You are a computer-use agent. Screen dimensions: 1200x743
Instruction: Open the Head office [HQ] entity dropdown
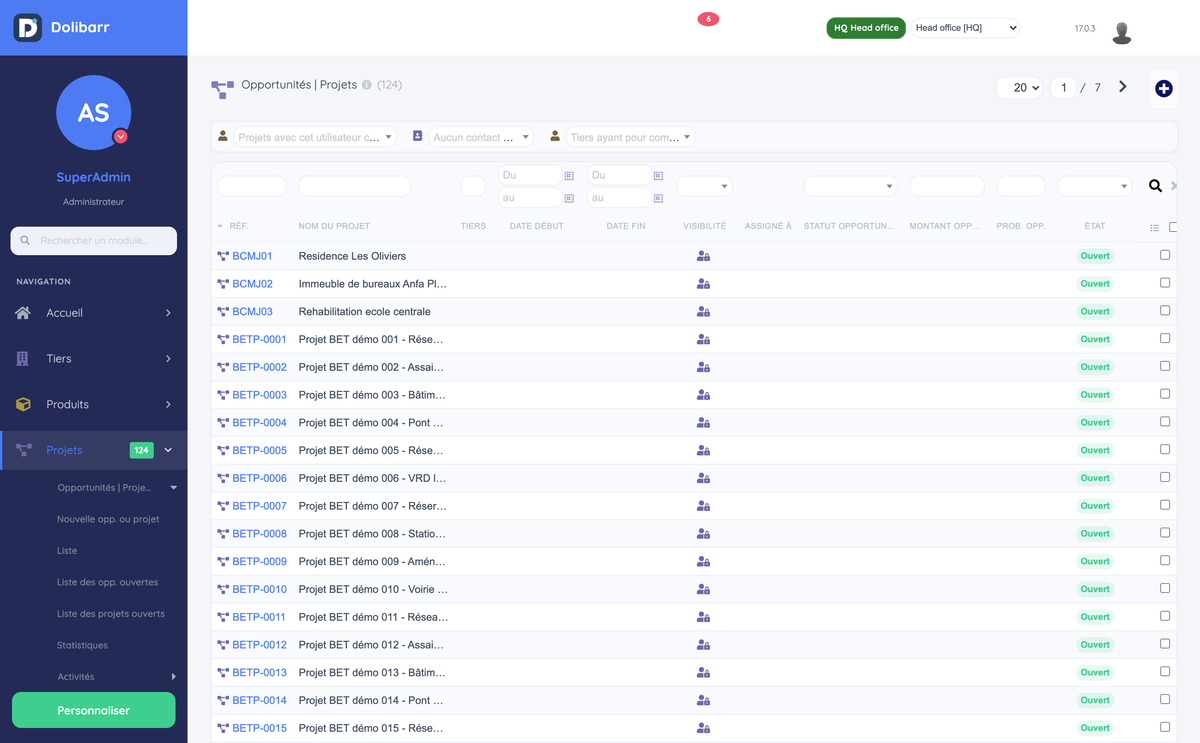(x=966, y=28)
